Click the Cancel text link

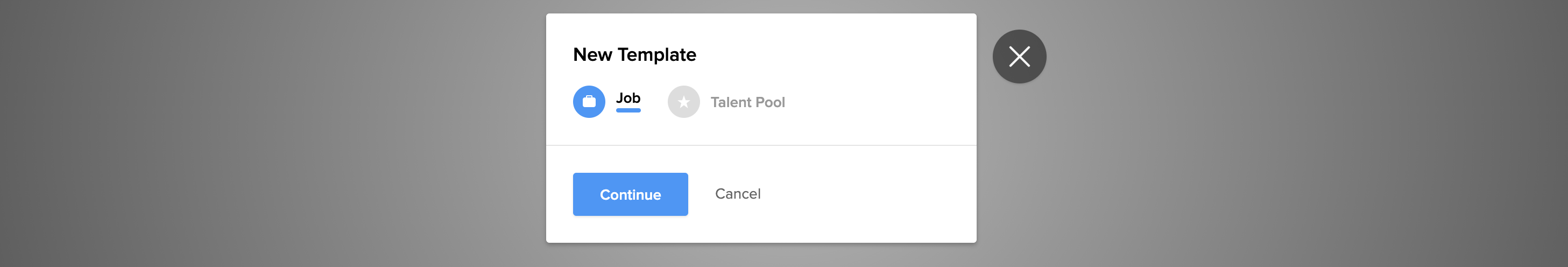pos(737,194)
